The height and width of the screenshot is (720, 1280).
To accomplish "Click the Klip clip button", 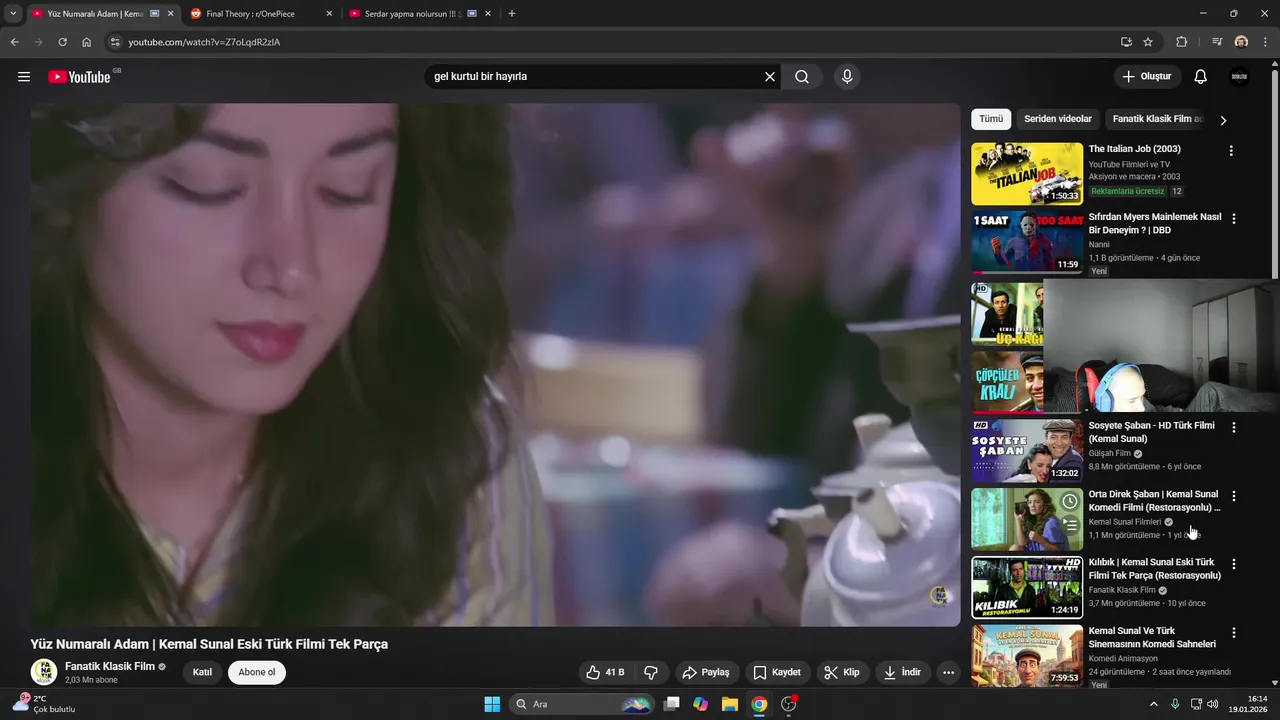I will point(842,672).
